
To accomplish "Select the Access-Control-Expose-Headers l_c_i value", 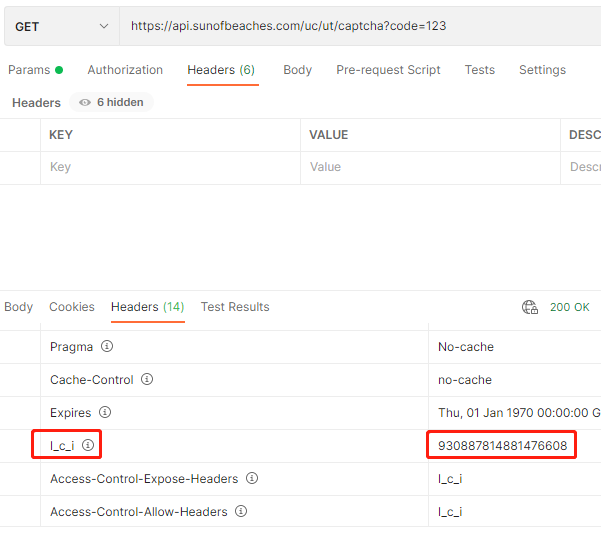I will click(450, 479).
